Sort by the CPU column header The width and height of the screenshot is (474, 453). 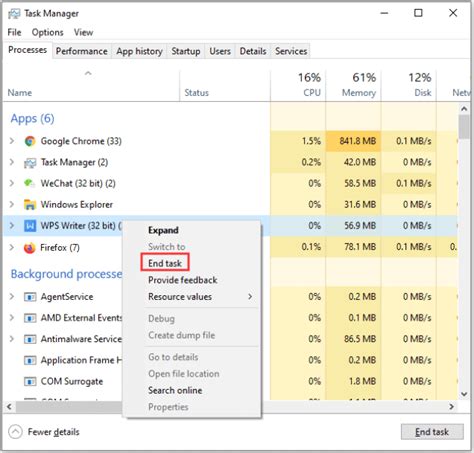coord(298,86)
